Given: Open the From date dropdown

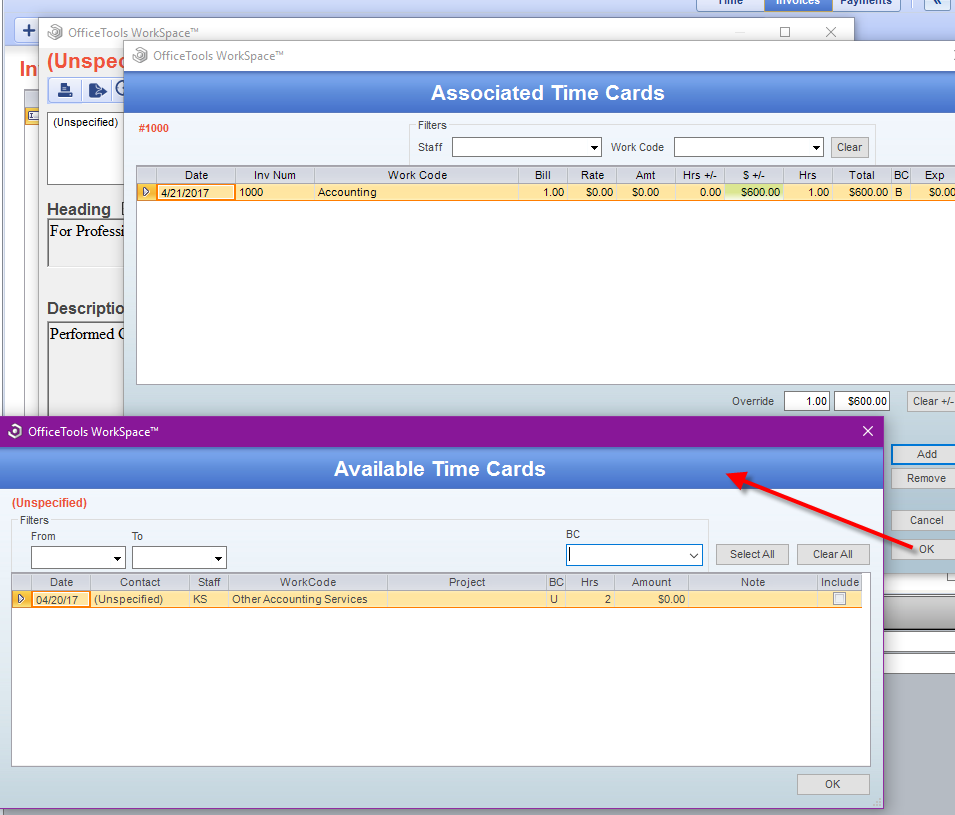Looking at the screenshot, I should 117,558.
